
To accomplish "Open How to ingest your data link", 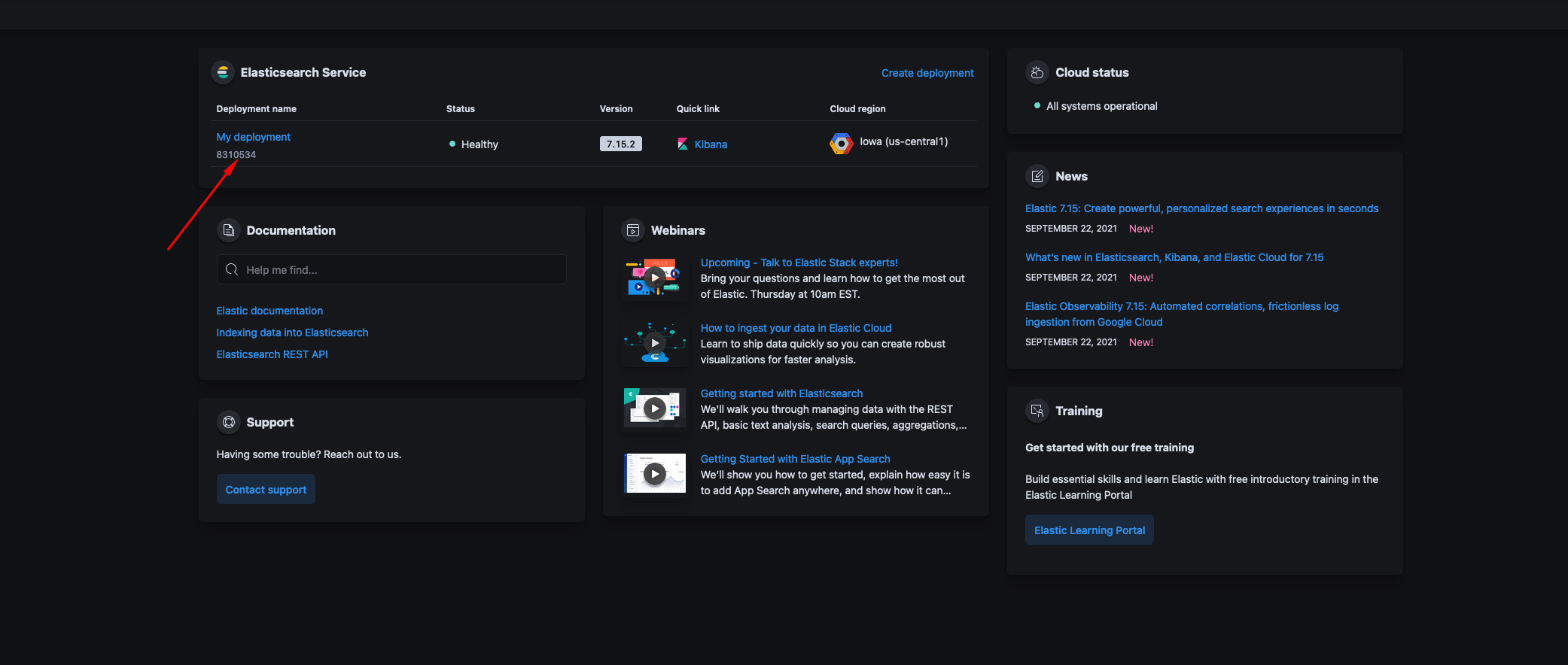I will pos(796,328).
